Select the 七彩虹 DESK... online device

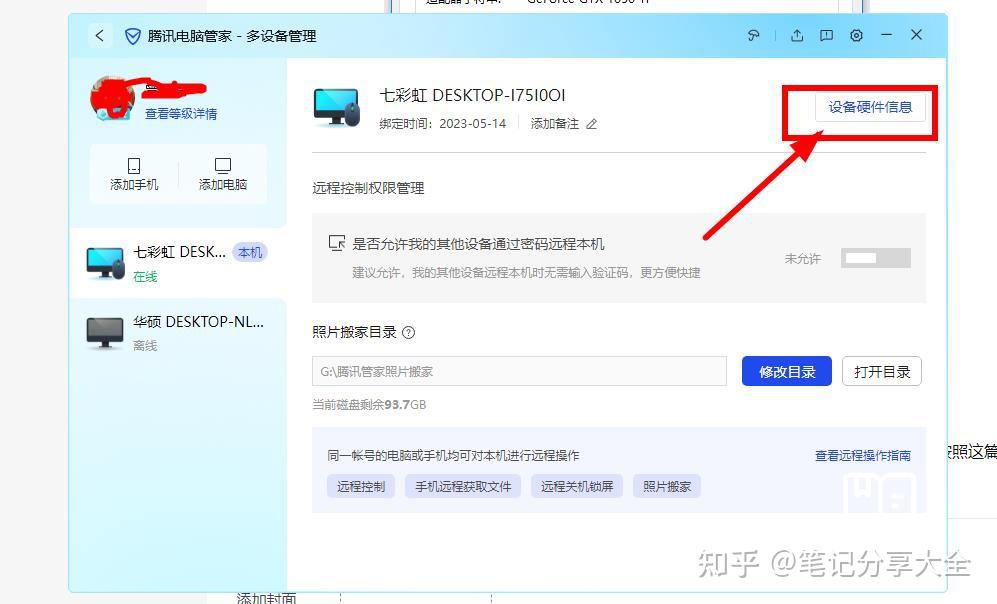pyautogui.click(x=178, y=263)
